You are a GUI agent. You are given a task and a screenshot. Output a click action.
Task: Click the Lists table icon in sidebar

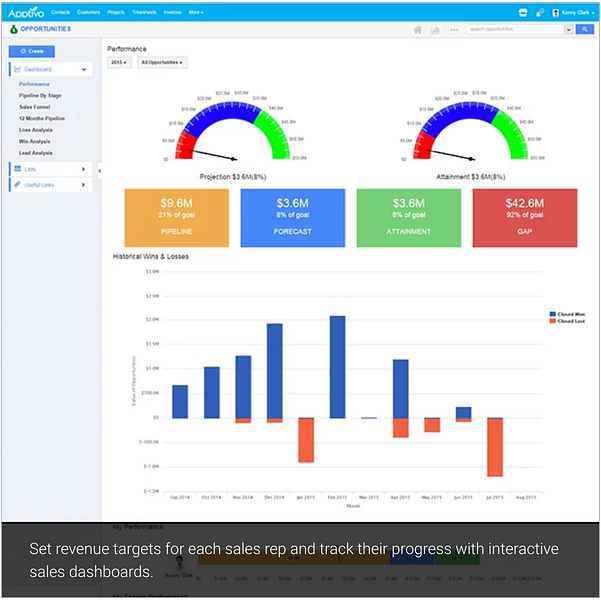point(17,169)
